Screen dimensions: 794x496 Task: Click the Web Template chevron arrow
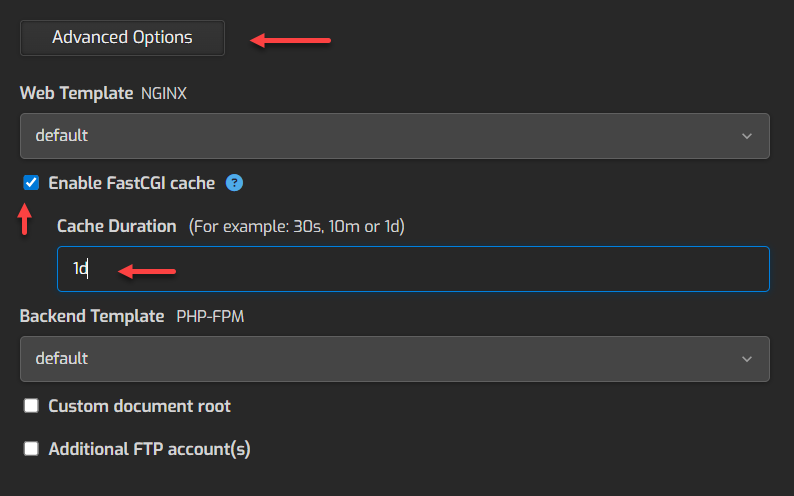point(747,136)
